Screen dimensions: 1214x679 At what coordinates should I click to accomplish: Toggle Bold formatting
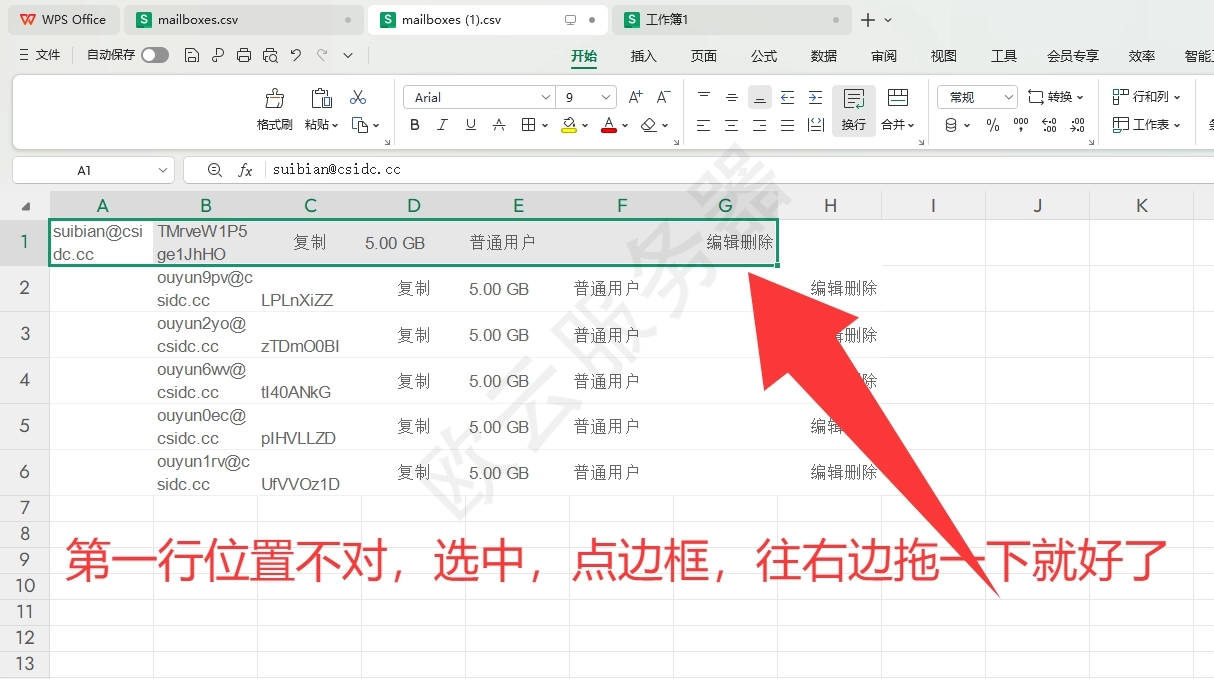[x=415, y=125]
